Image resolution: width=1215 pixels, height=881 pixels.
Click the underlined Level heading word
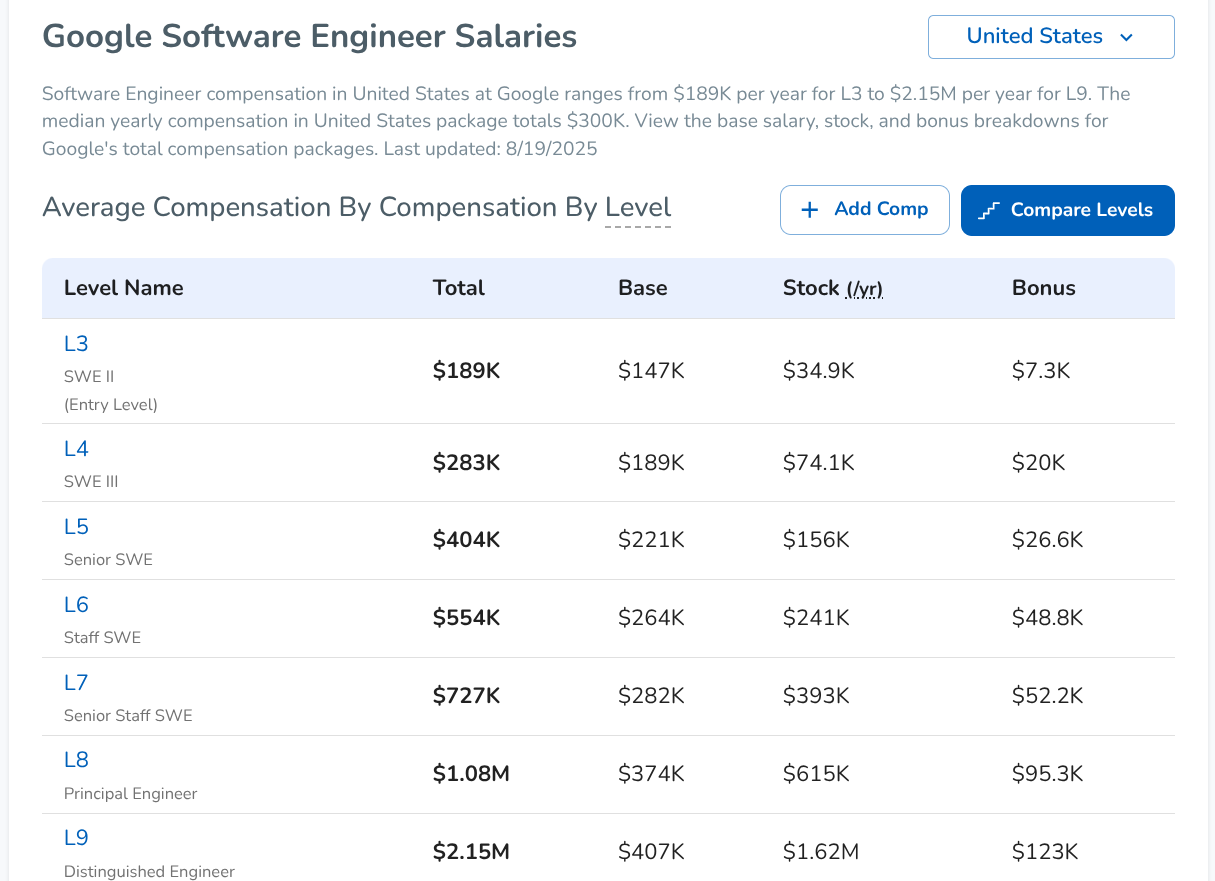[x=638, y=208]
